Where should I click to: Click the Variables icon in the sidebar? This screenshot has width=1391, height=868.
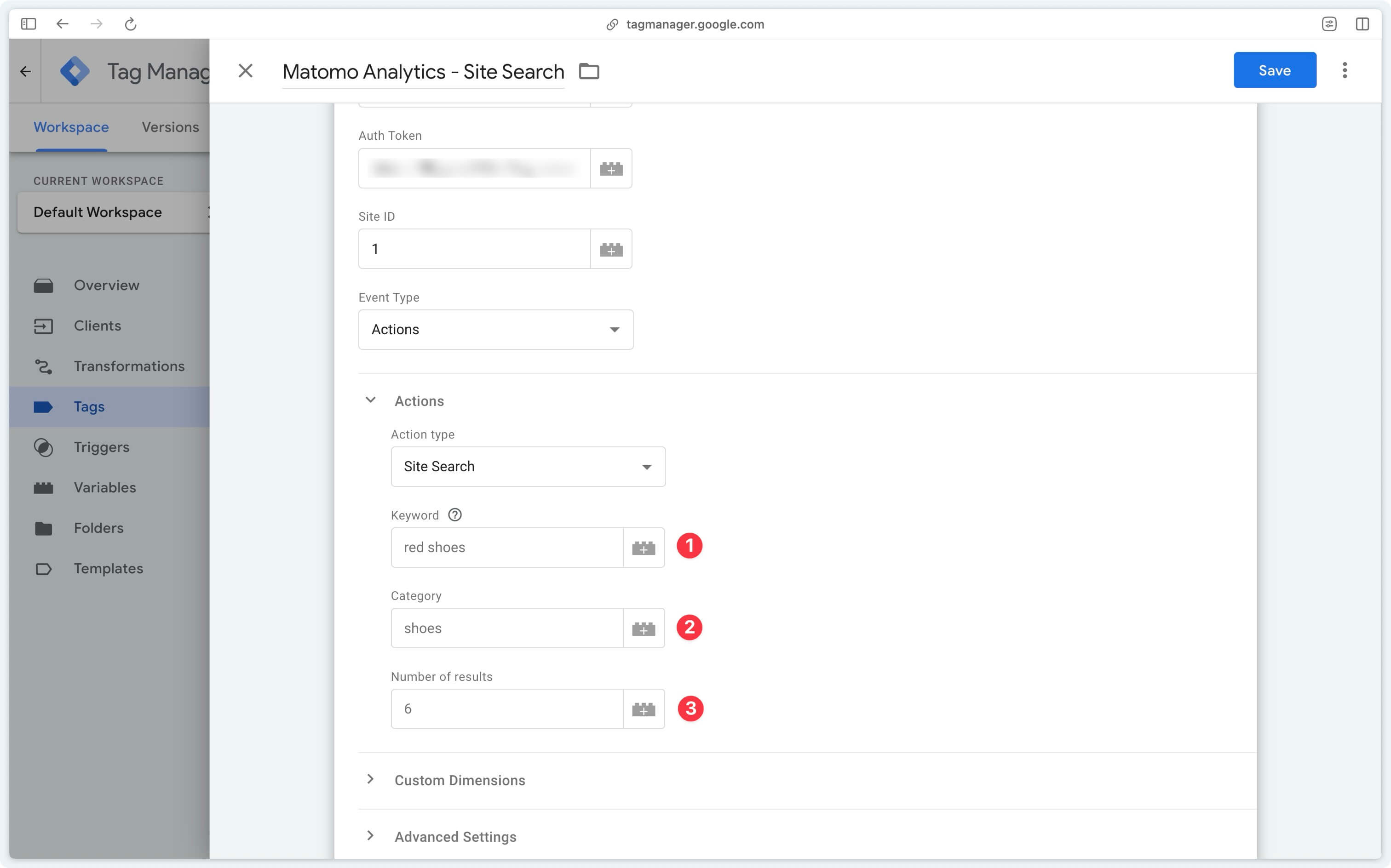44,488
